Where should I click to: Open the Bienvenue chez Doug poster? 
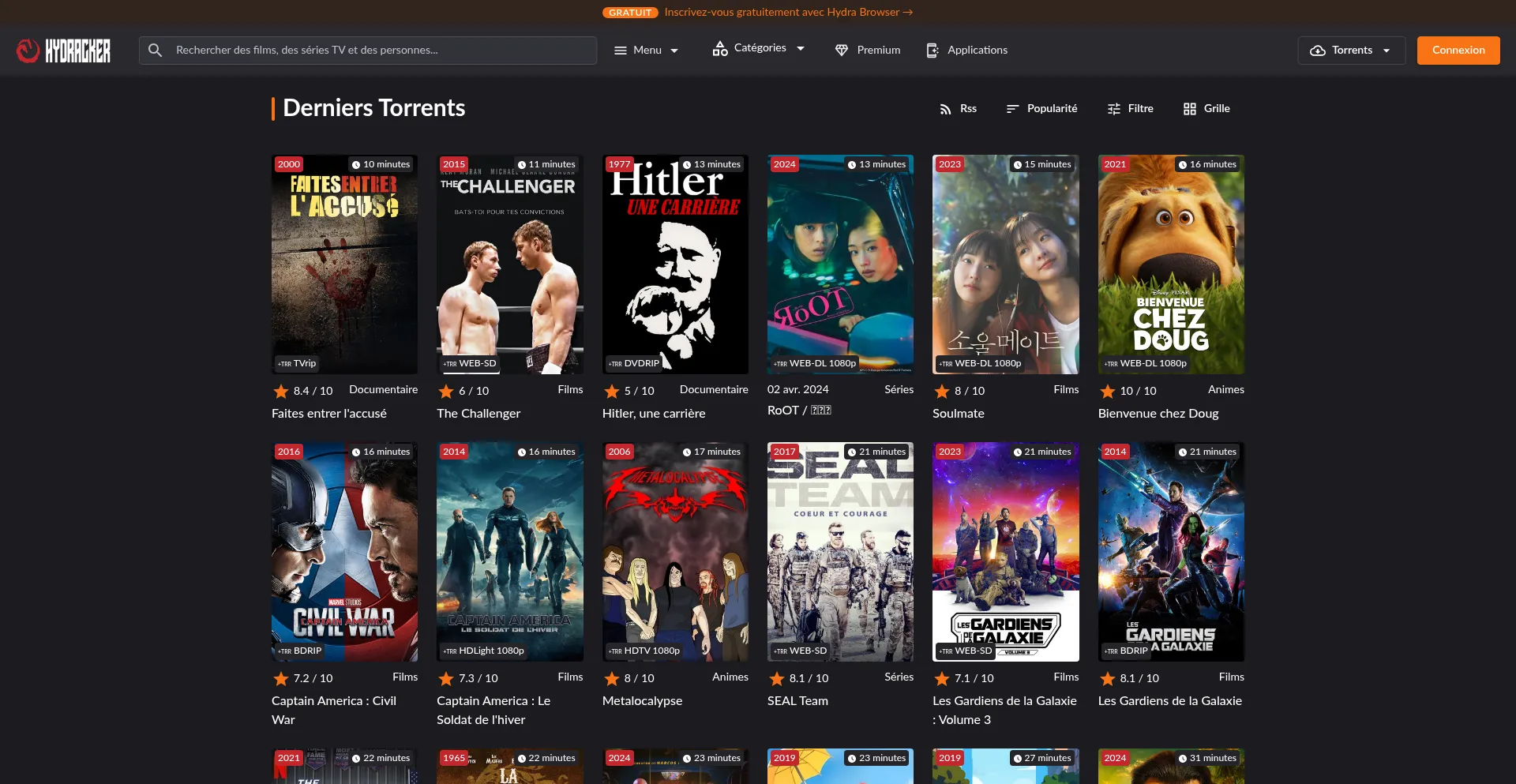click(1171, 264)
